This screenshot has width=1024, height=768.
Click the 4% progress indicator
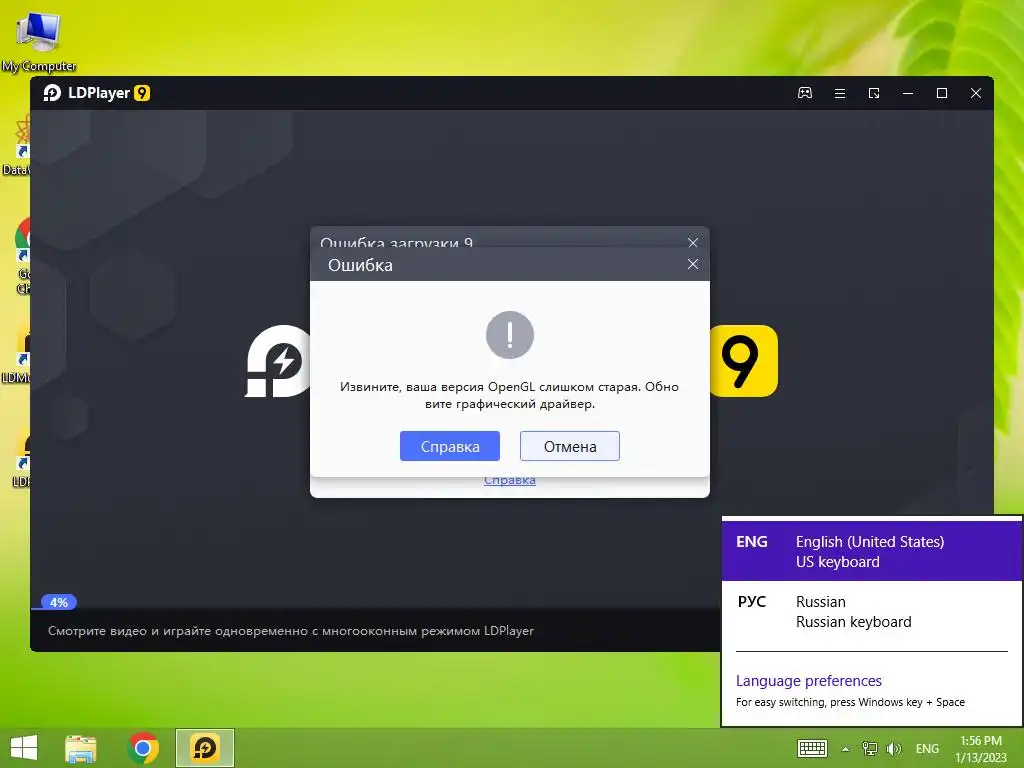pos(59,602)
